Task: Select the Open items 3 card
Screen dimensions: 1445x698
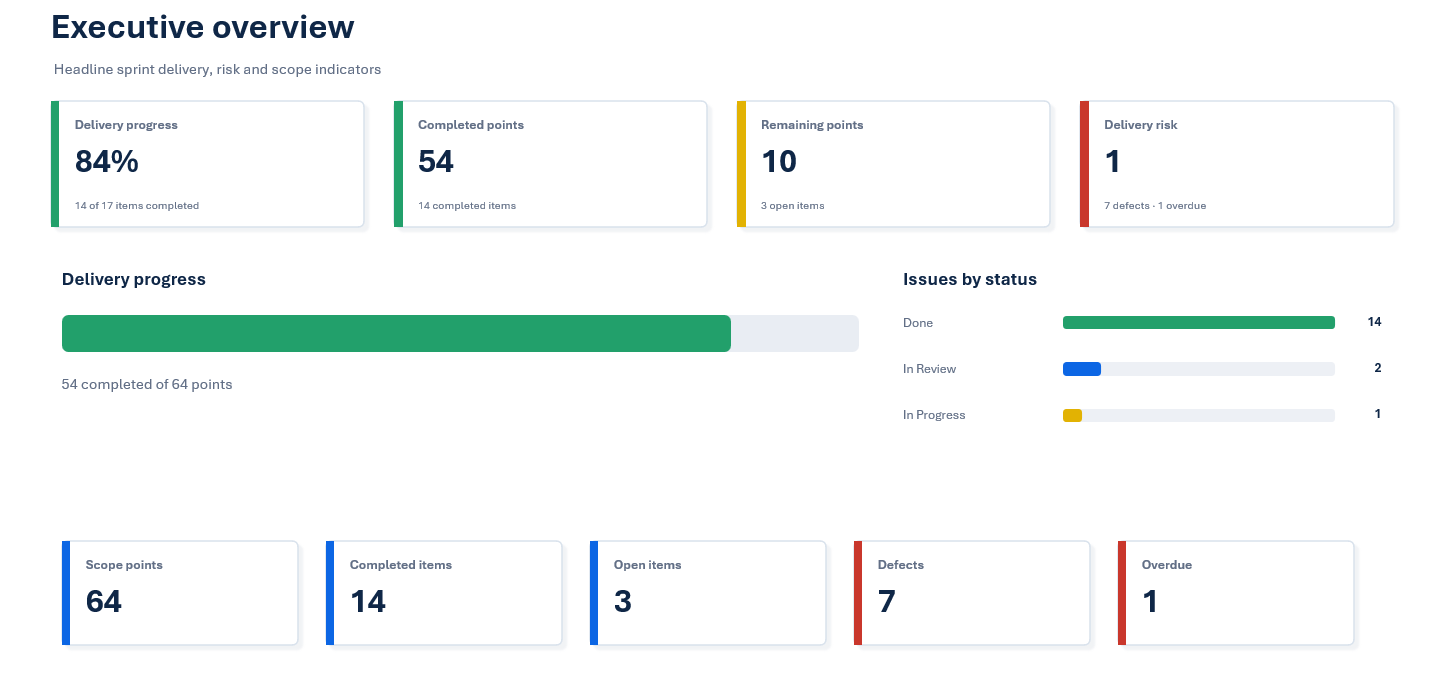Action: pos(708,593)
